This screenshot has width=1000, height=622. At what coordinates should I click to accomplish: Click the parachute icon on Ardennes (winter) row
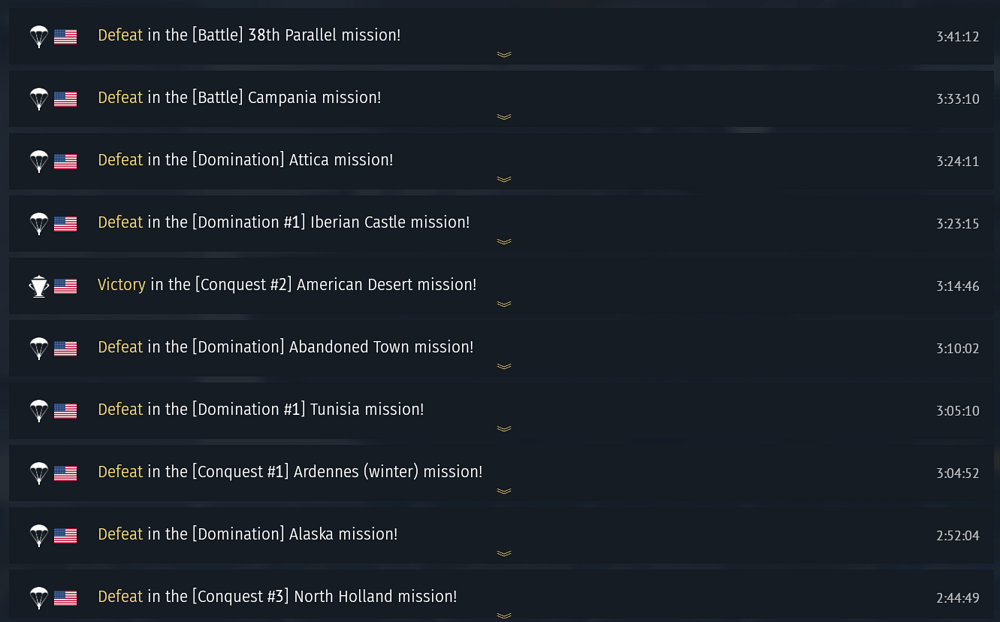39,473
